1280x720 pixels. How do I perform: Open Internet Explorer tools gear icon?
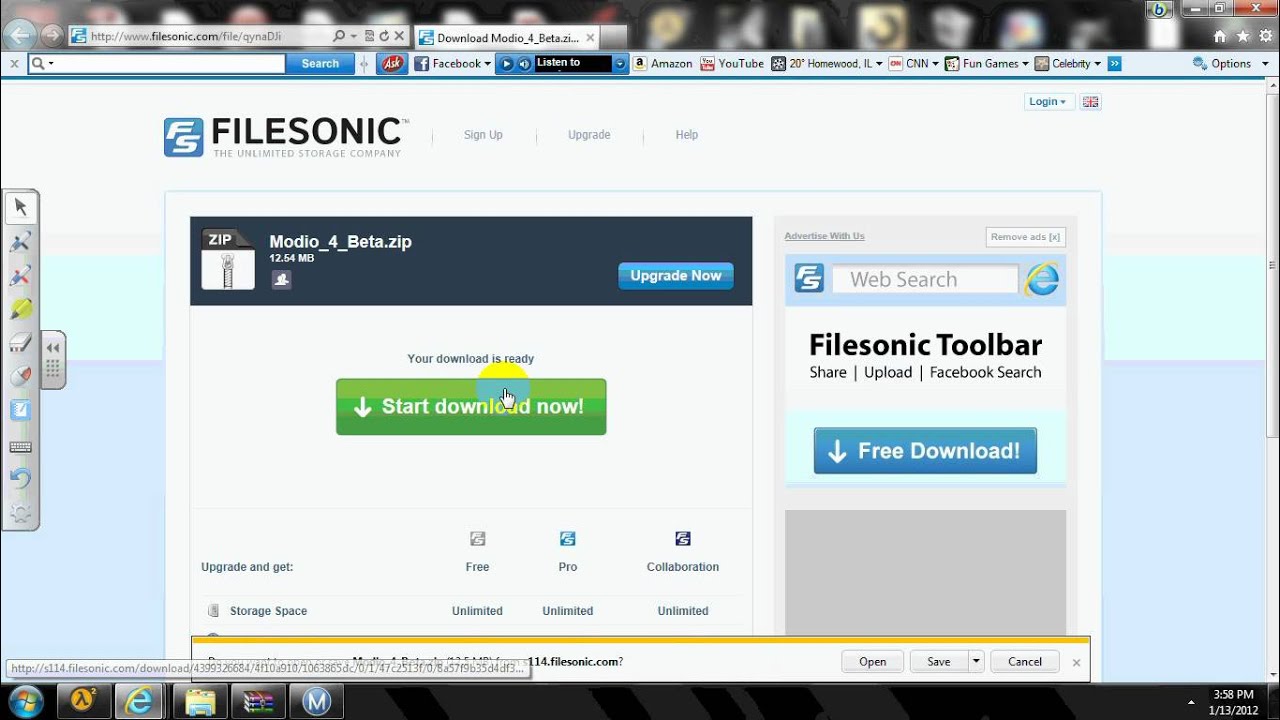tap(1266, 36)
